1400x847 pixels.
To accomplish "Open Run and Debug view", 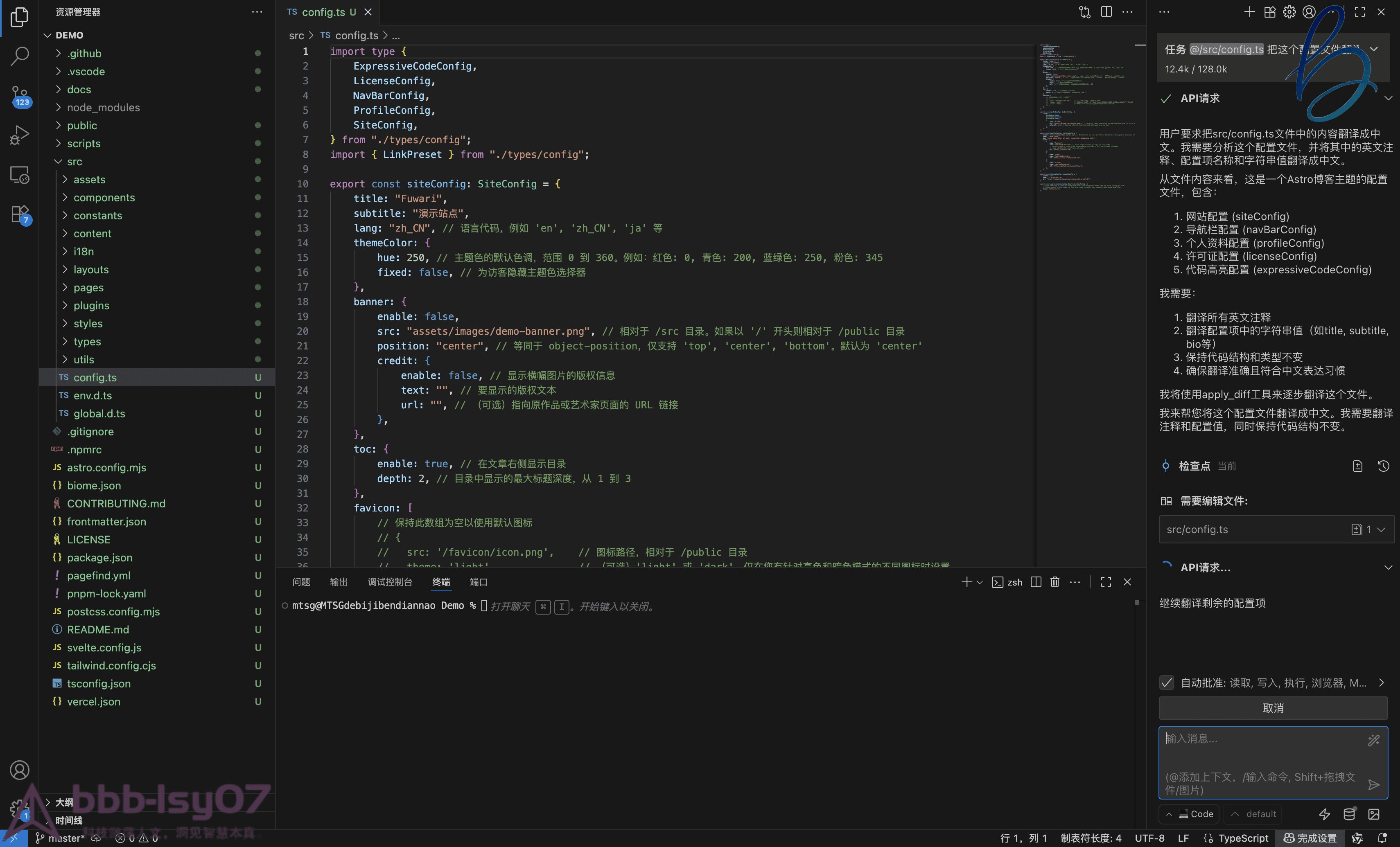I will coord(19,135).
